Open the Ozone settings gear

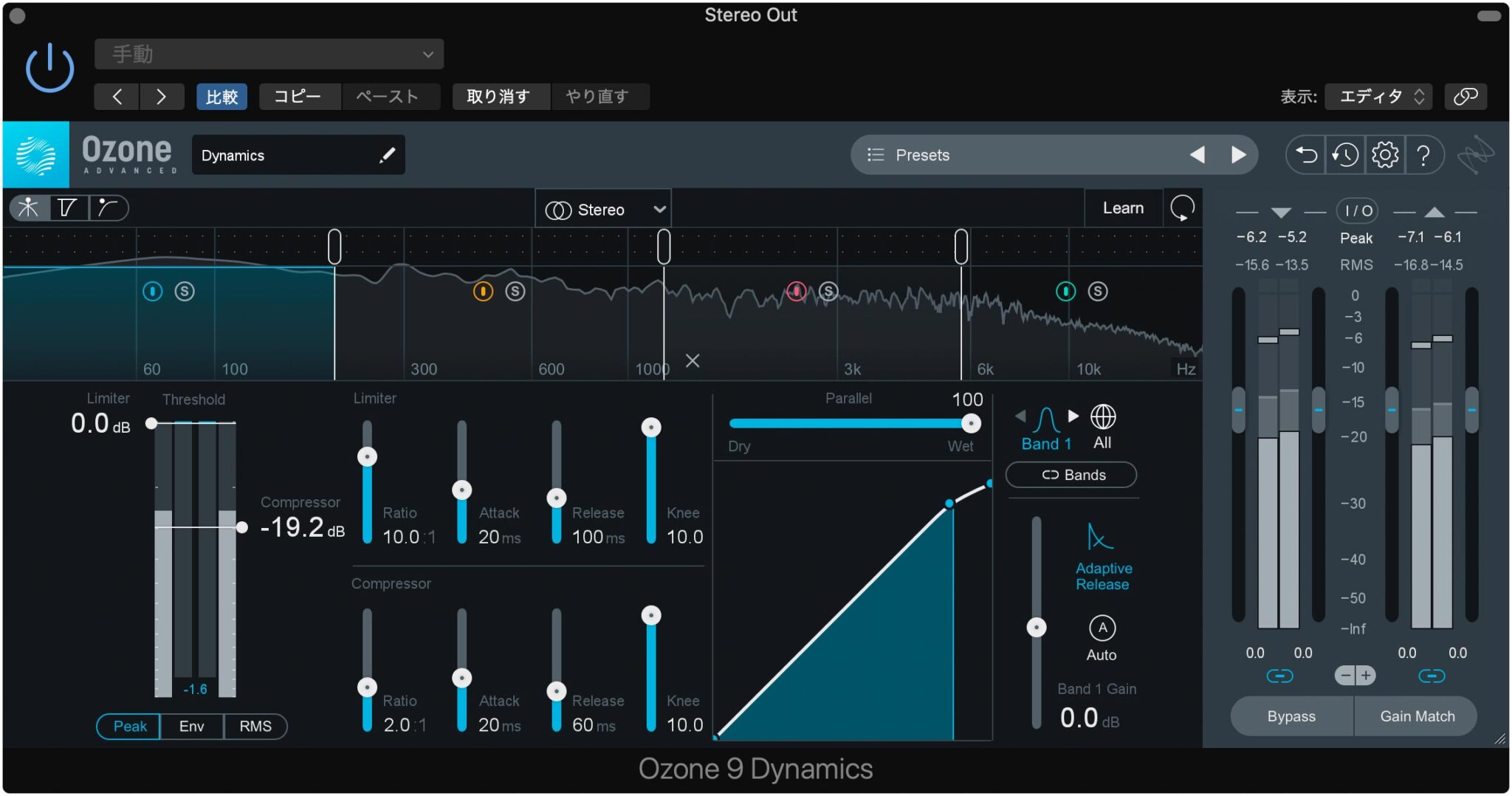pyautogui.click(x=1384, y=155)
